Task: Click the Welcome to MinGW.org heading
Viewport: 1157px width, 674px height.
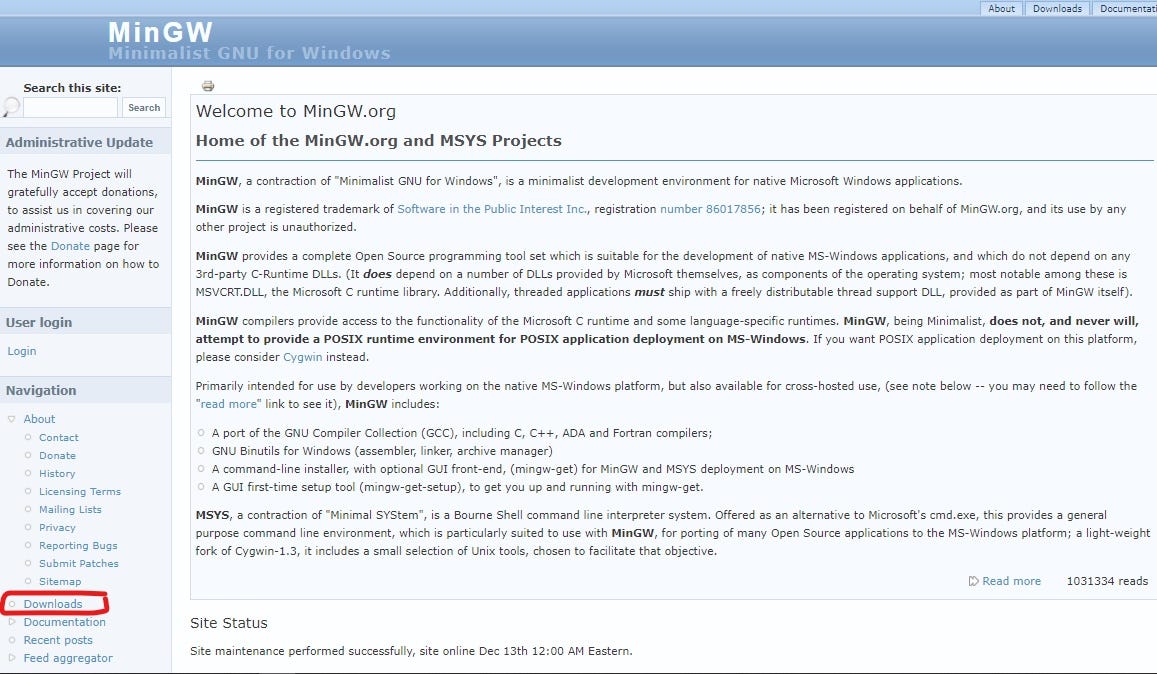Action: (x=296, y=111)
